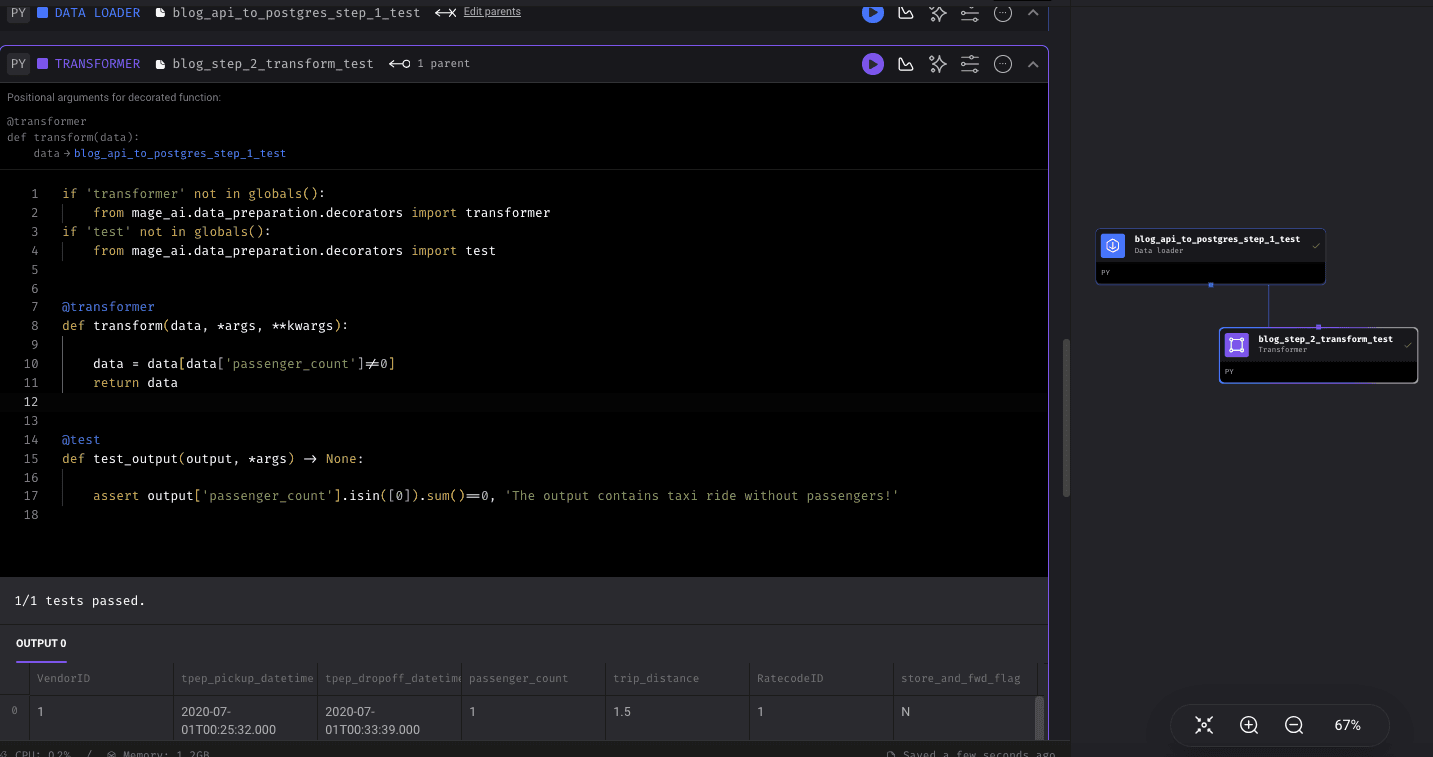Open the settings sliders icon on the data loader block
The width and height of the screenshot is (1433, 757).
pyautogui.click(x=969, y=12)
